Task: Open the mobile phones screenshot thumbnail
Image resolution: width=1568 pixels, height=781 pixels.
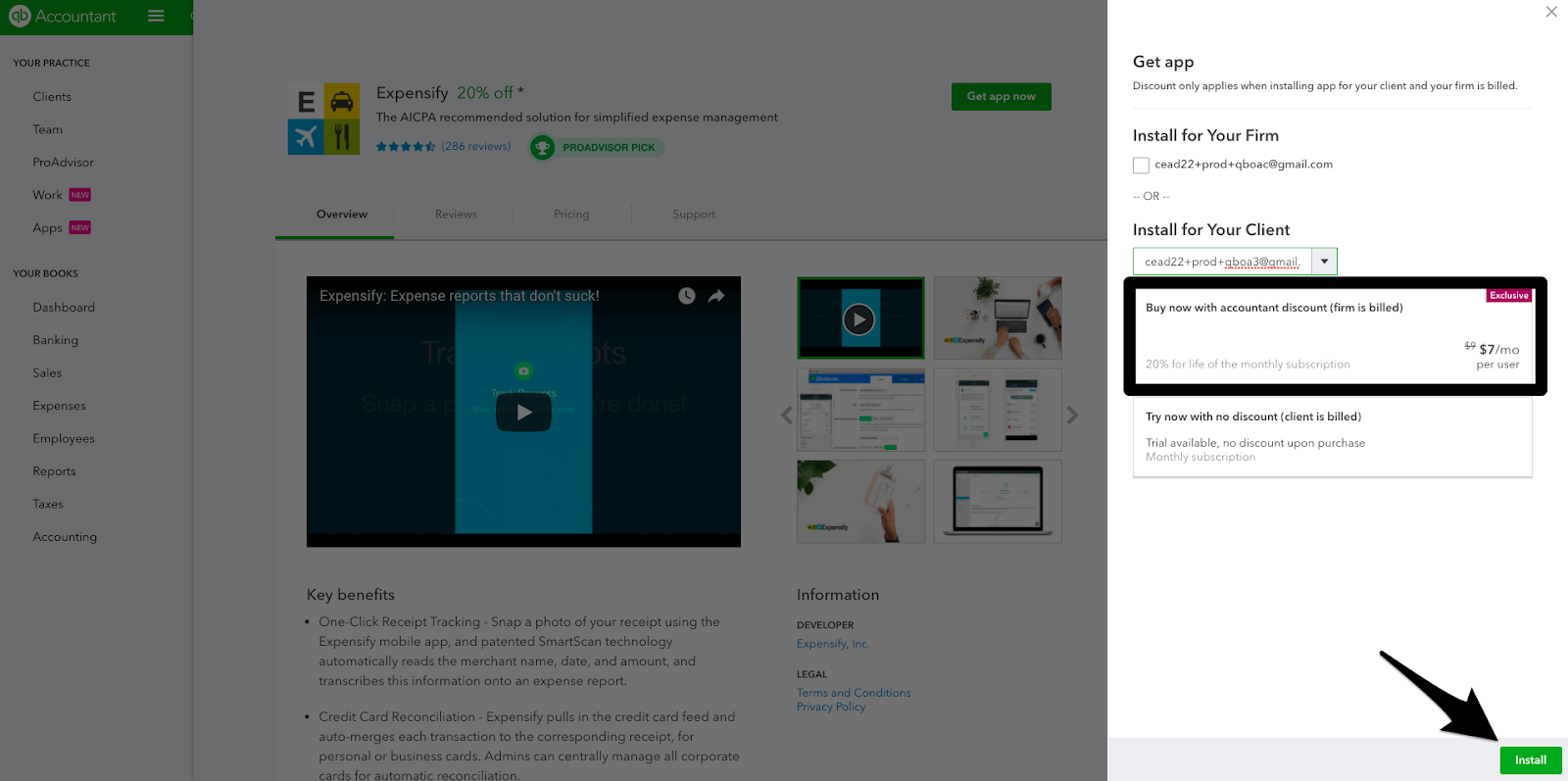Action: coord(998,410)
